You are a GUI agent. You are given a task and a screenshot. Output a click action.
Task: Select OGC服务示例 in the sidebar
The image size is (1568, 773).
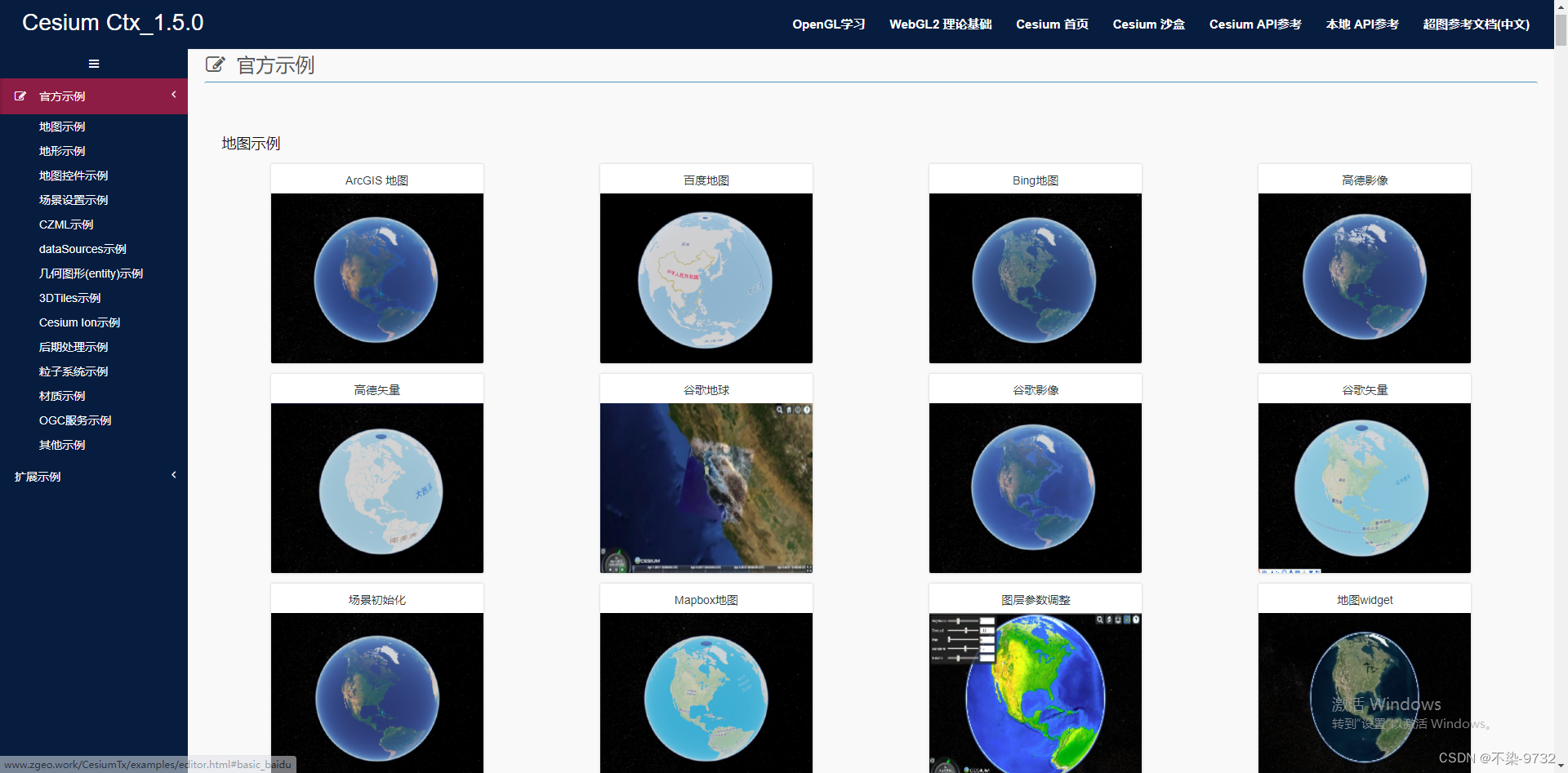coord(75,420)
